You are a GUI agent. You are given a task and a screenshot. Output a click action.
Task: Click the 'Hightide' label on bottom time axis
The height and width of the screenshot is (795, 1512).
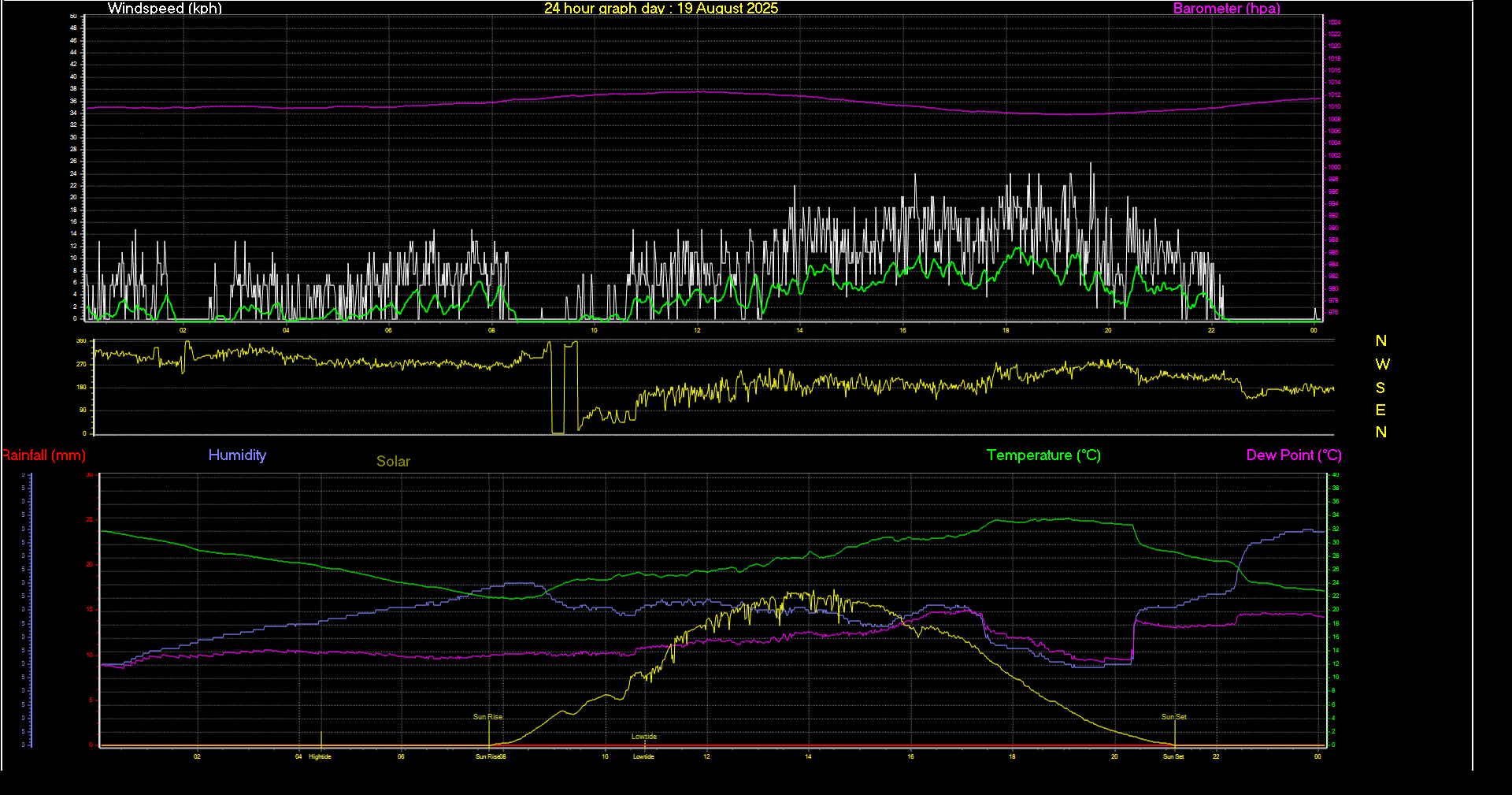point(320,756)
